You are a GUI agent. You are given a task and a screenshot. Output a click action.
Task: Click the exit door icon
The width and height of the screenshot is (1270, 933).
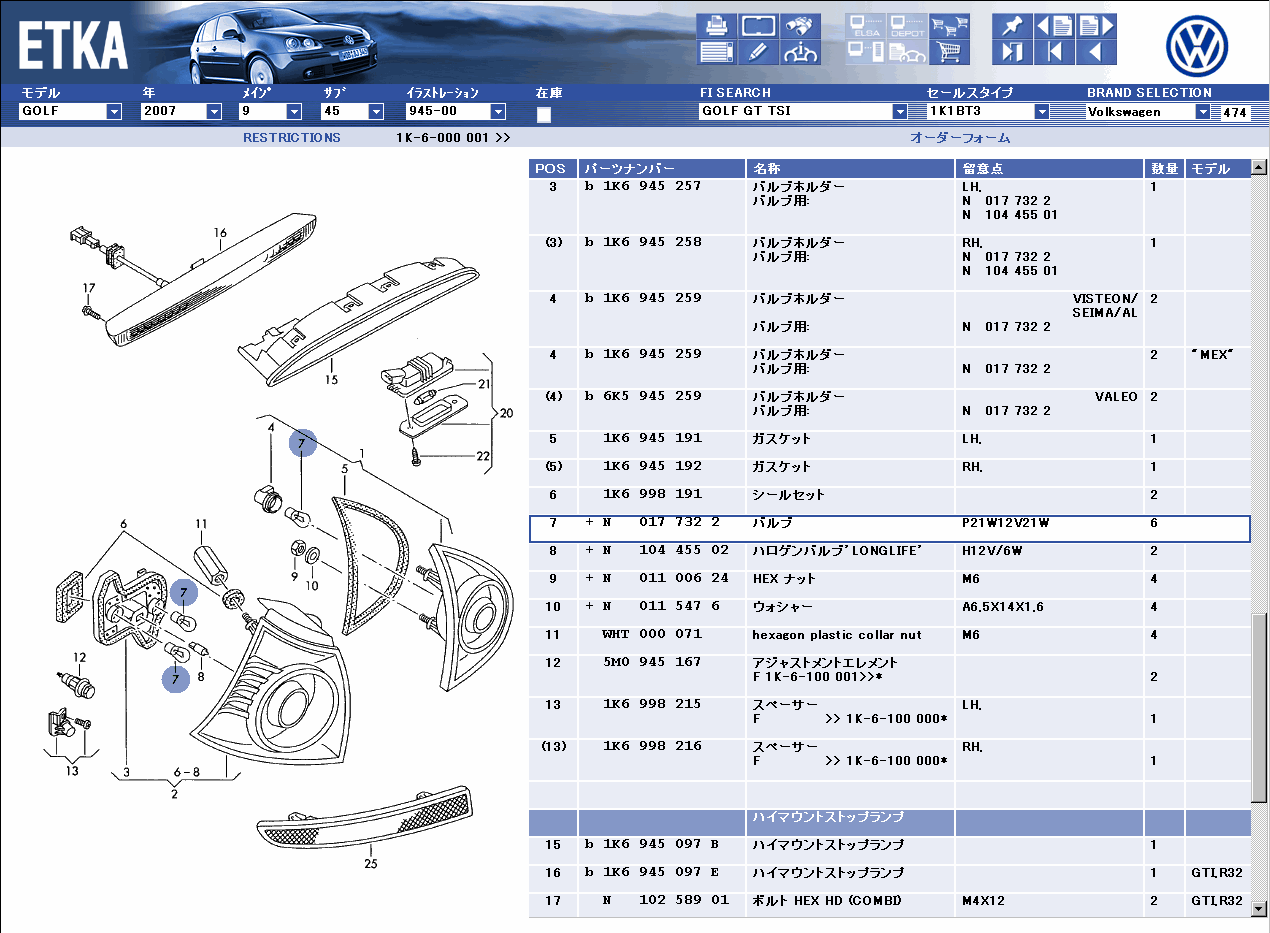1012,52
